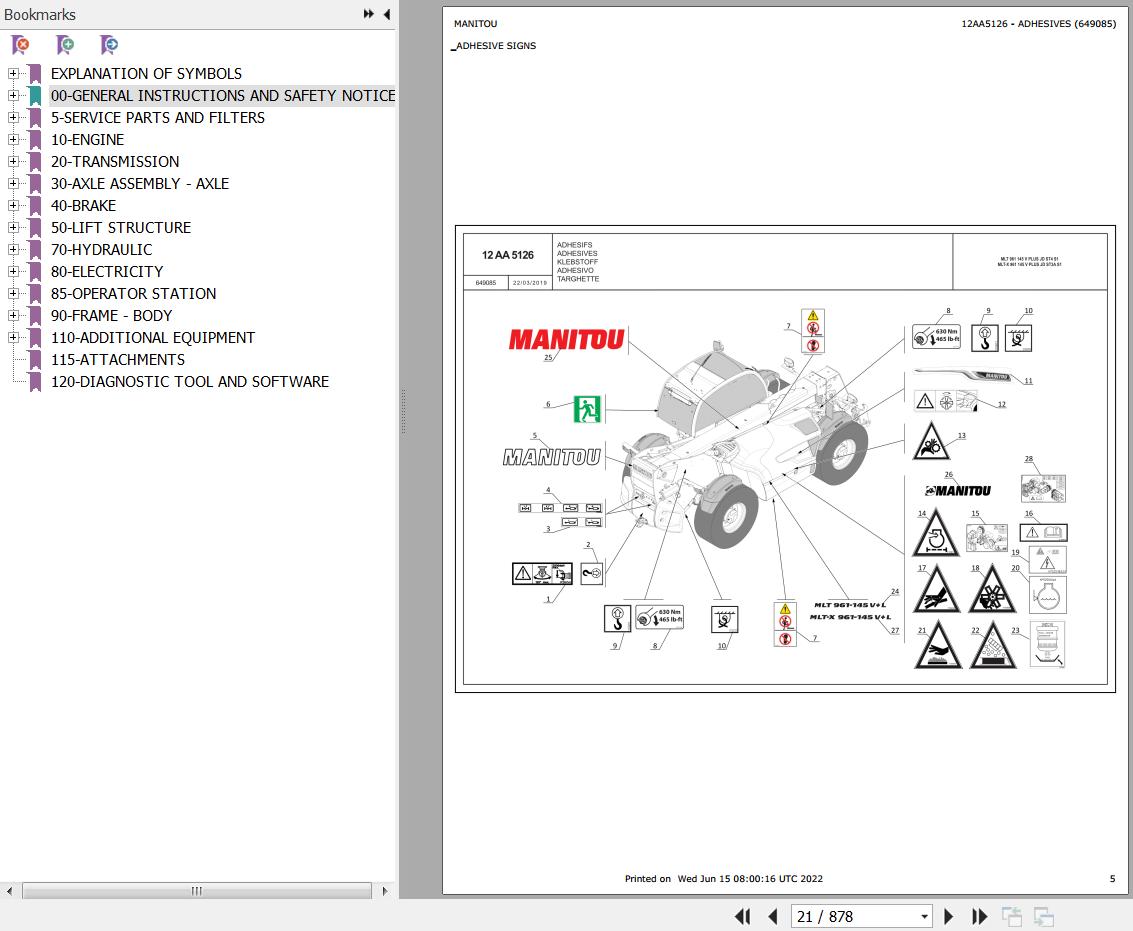
Task: Go to the next page
Action: 949,917
